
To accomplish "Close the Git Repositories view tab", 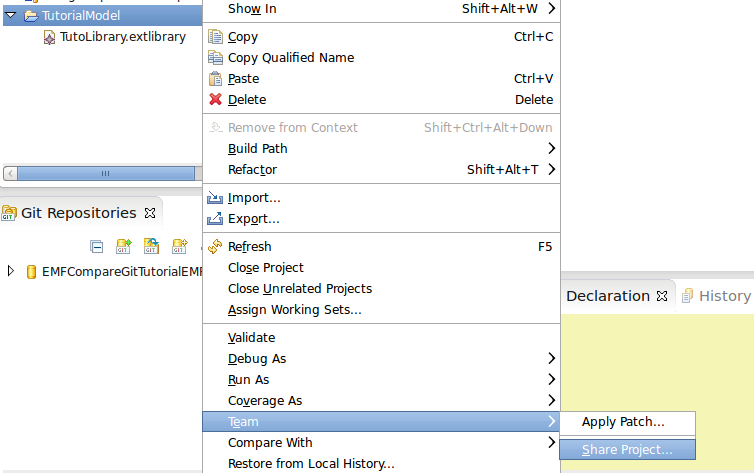I will tap(150, 213).
